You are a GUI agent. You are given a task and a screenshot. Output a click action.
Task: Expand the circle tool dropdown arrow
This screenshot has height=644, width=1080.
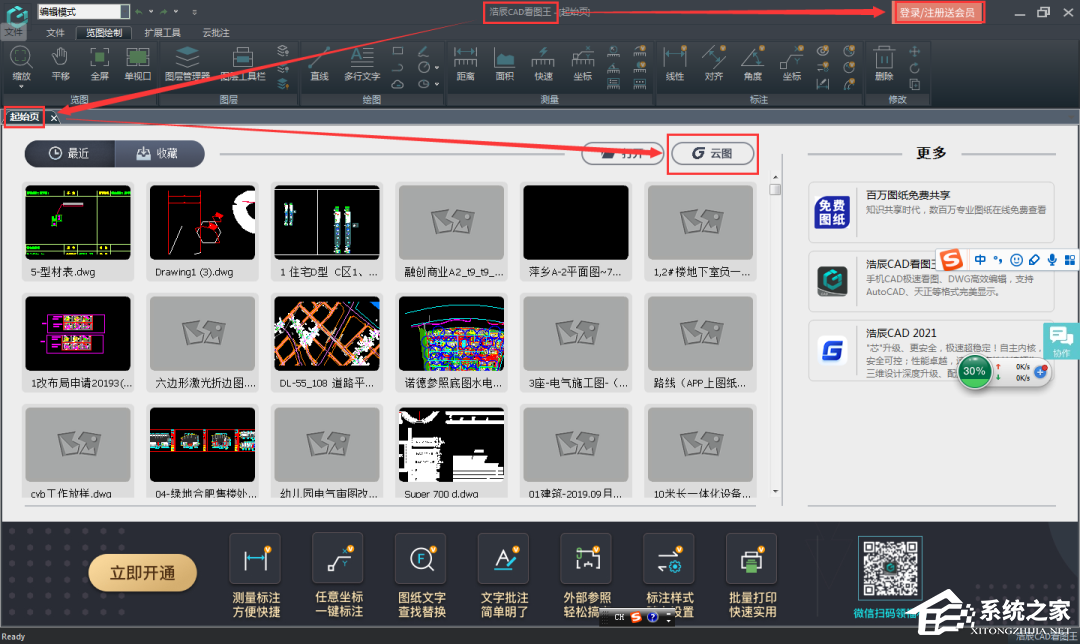[x=437, y=67]
